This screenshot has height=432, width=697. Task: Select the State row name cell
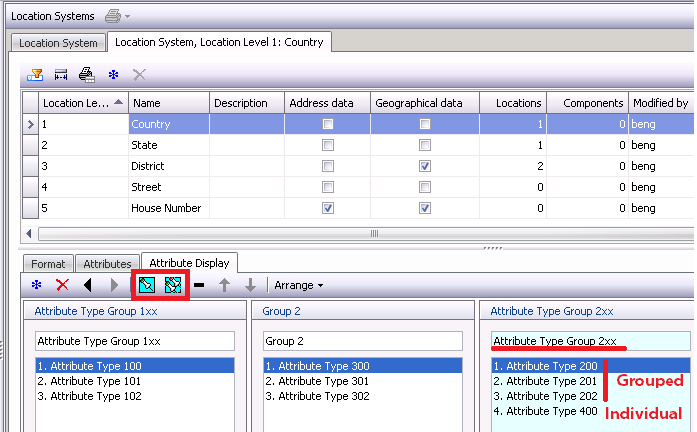[x=169, y=145]
